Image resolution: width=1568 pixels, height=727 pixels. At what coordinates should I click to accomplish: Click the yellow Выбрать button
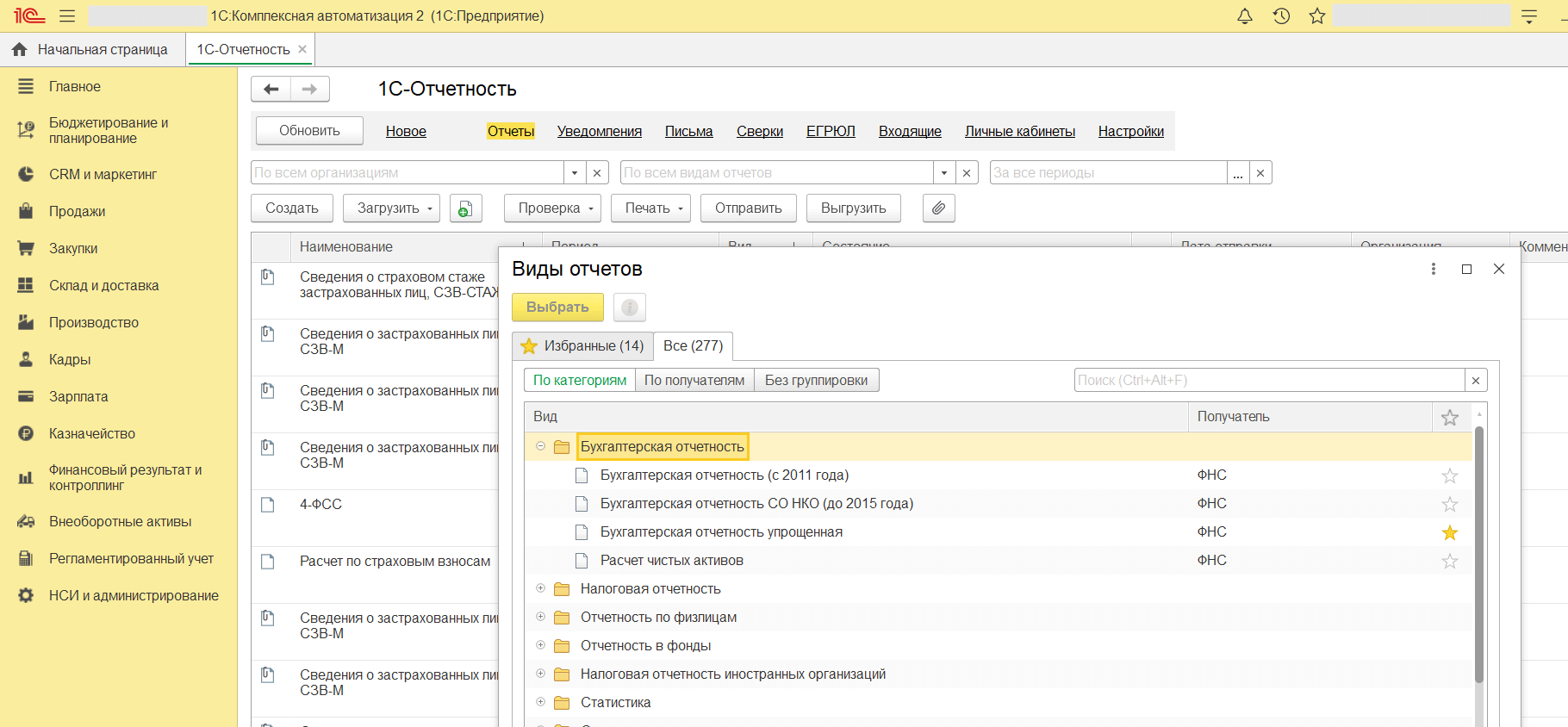(x=557, y=307)
